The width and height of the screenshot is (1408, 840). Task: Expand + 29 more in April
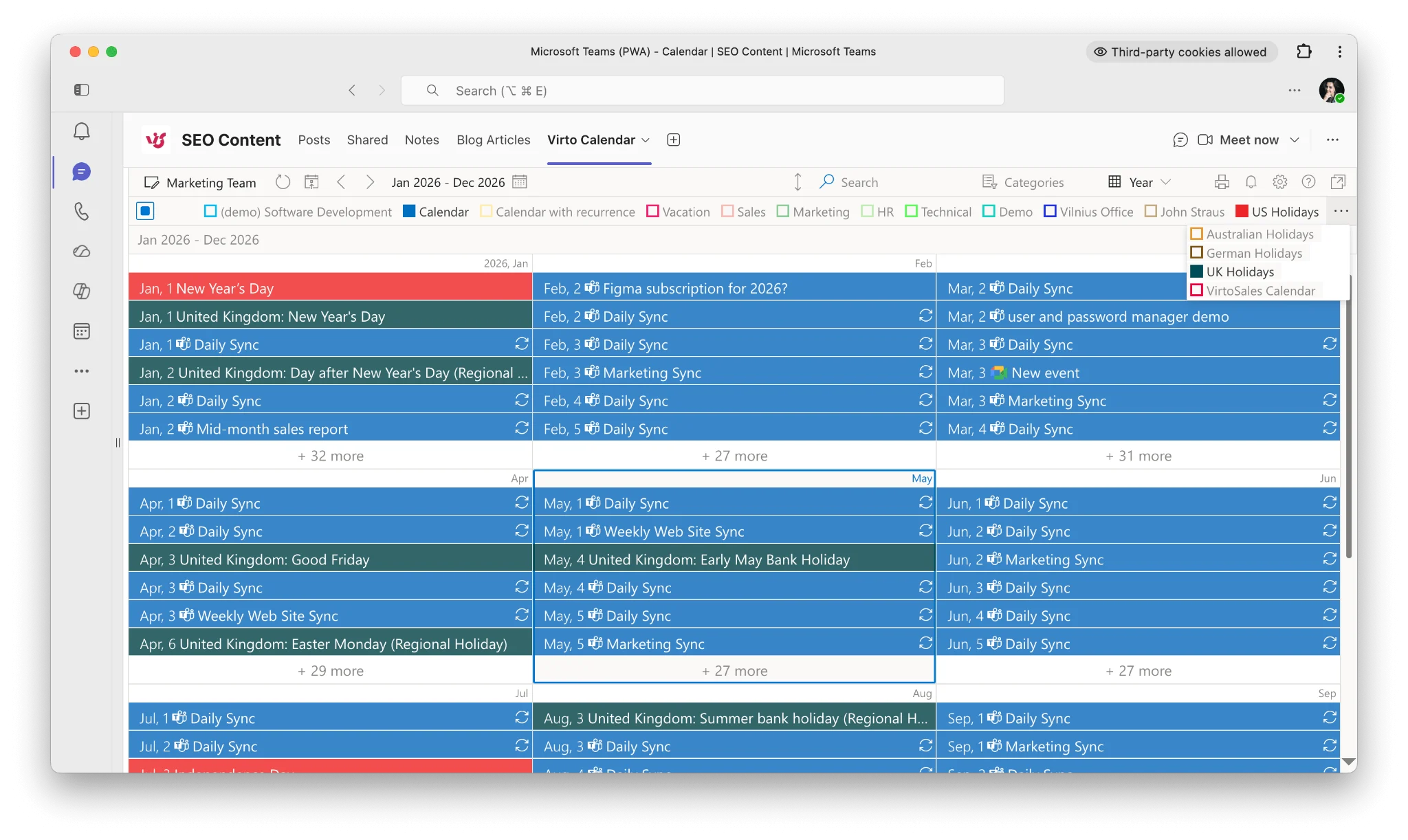coord(331,671)
